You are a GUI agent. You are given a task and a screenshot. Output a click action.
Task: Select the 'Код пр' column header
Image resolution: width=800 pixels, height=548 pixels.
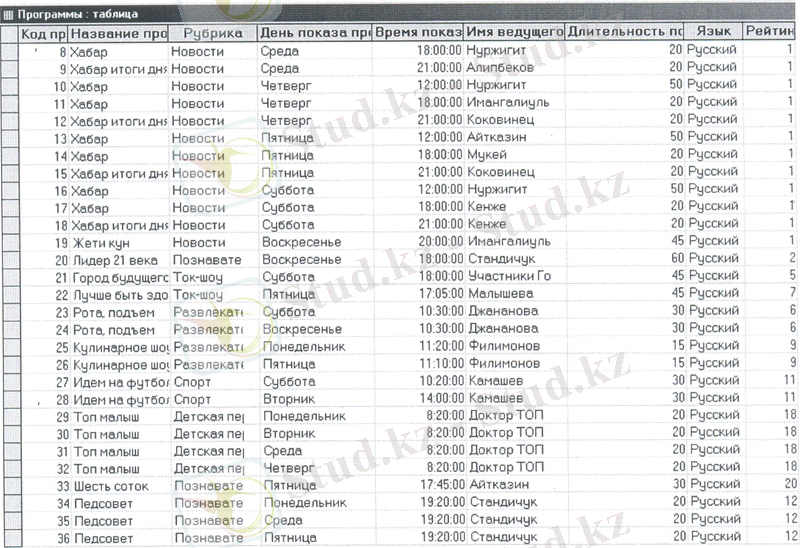pyautogui.click(x=44, y=34)
